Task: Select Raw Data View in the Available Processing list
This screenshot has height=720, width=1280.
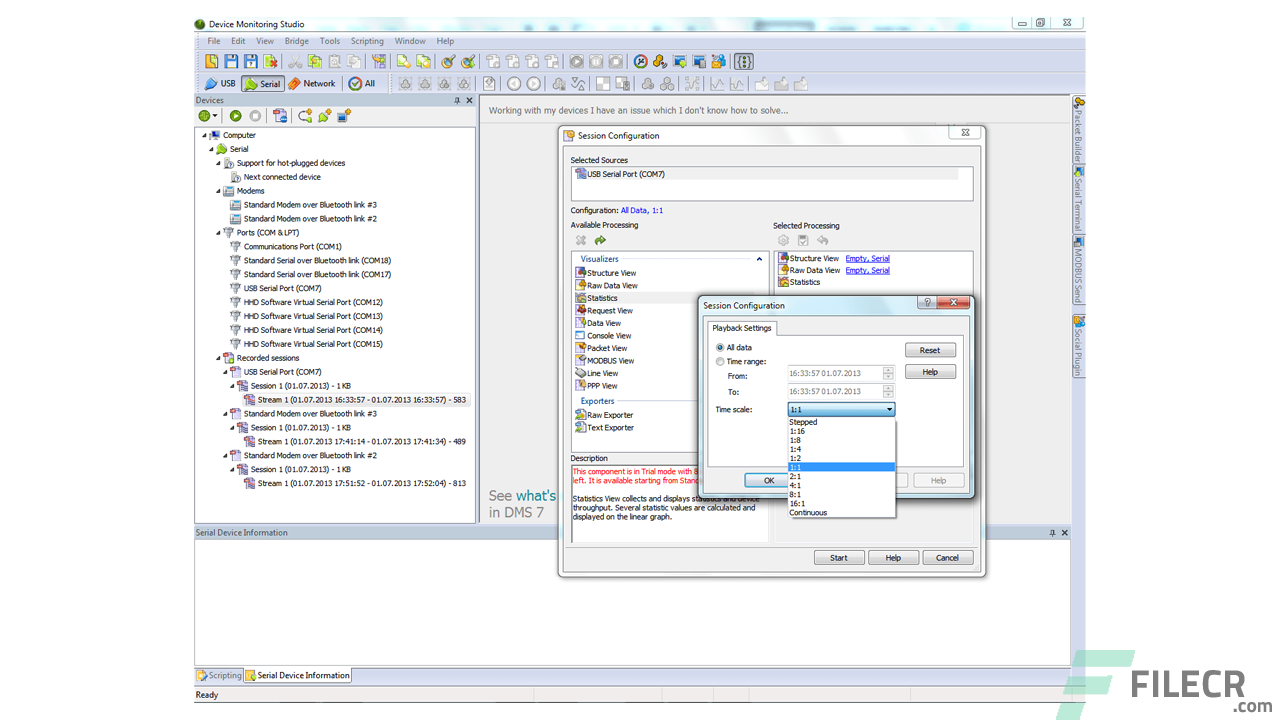Action: (x=606, y=286)
